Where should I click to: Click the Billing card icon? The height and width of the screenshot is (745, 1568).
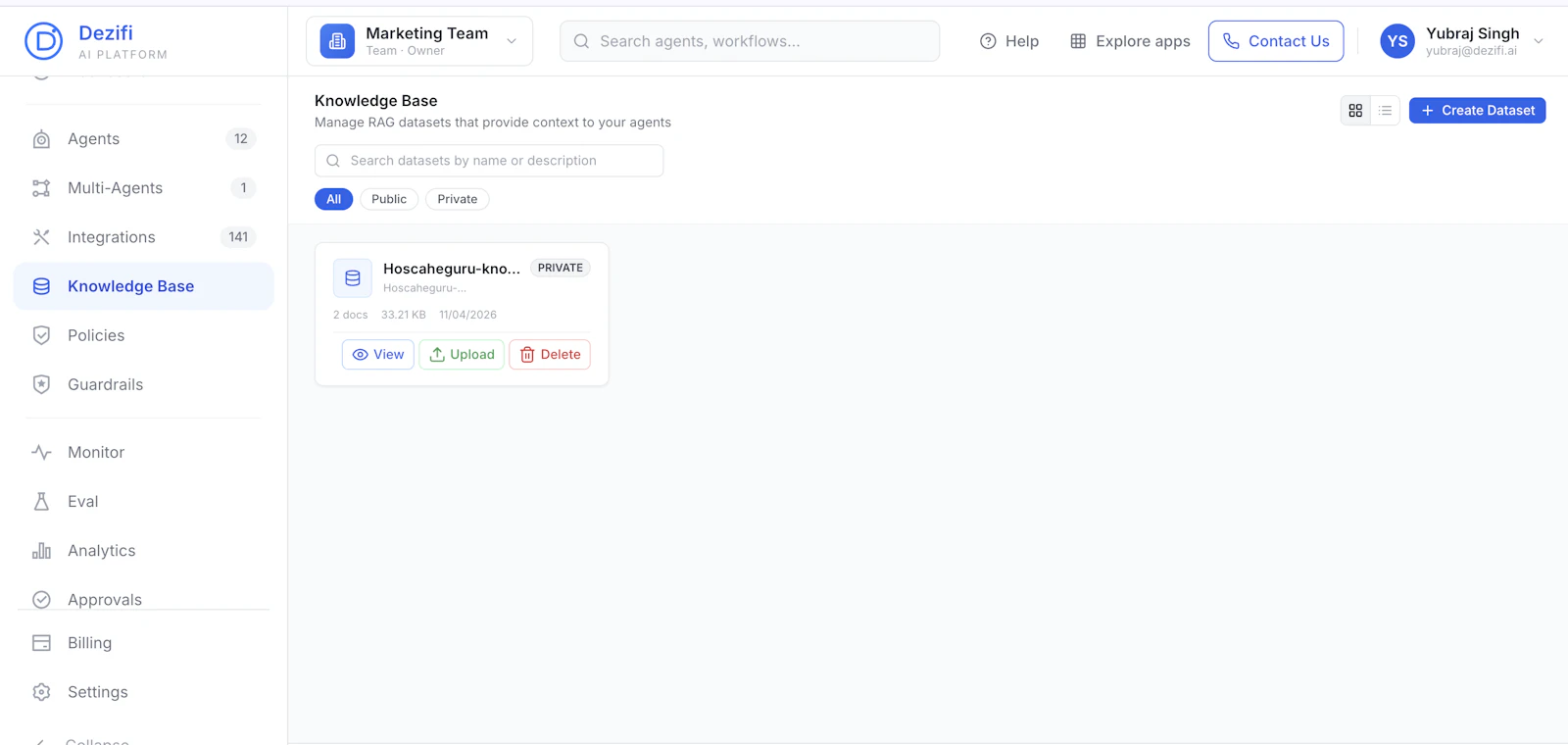[x=41, y=643]
